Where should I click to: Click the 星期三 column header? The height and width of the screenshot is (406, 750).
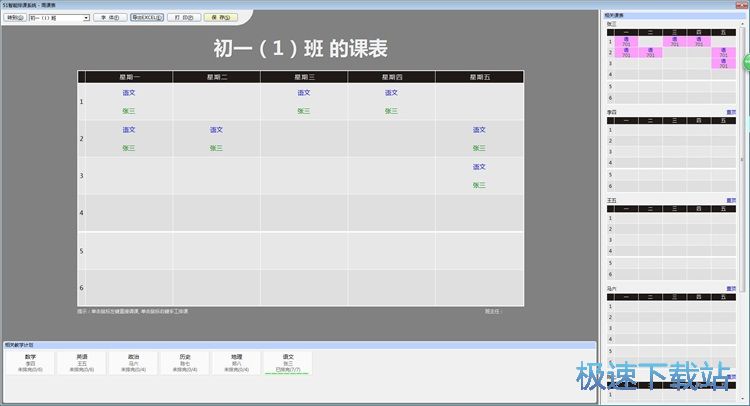pyautogui.click(x=304, y=77)
